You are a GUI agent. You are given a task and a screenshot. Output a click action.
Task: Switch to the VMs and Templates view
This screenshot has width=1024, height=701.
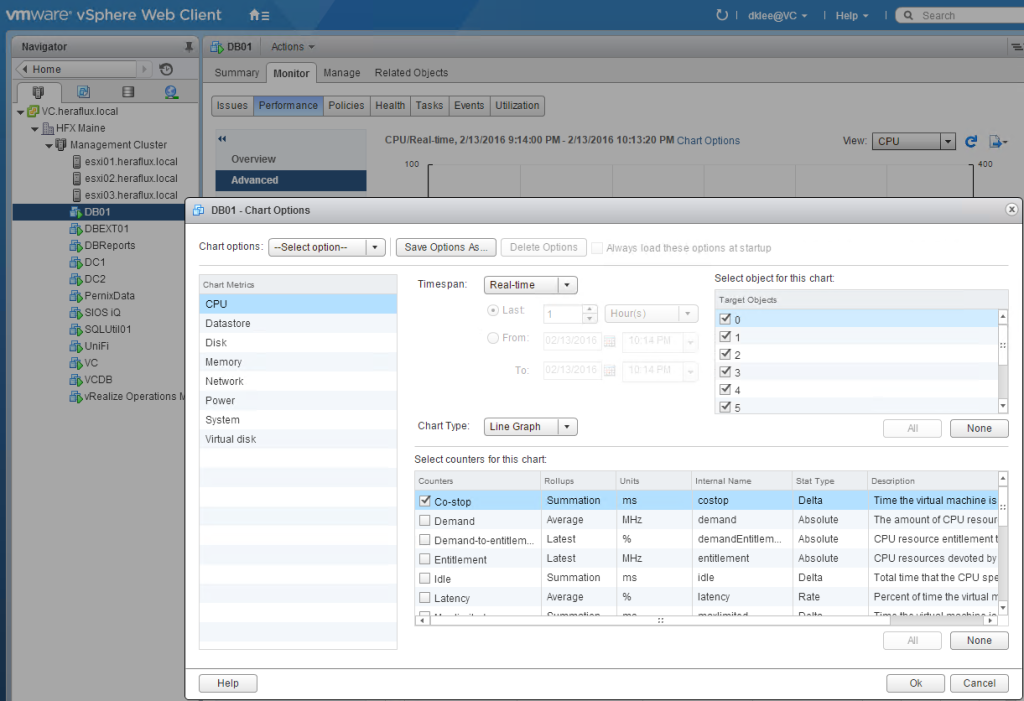point(83,91)
